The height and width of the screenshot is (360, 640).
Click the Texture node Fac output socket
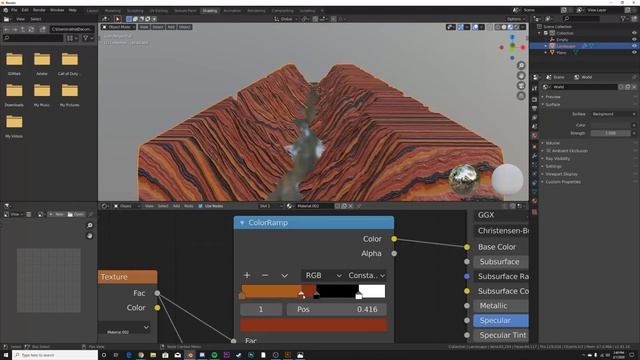[x=157, y=293]
